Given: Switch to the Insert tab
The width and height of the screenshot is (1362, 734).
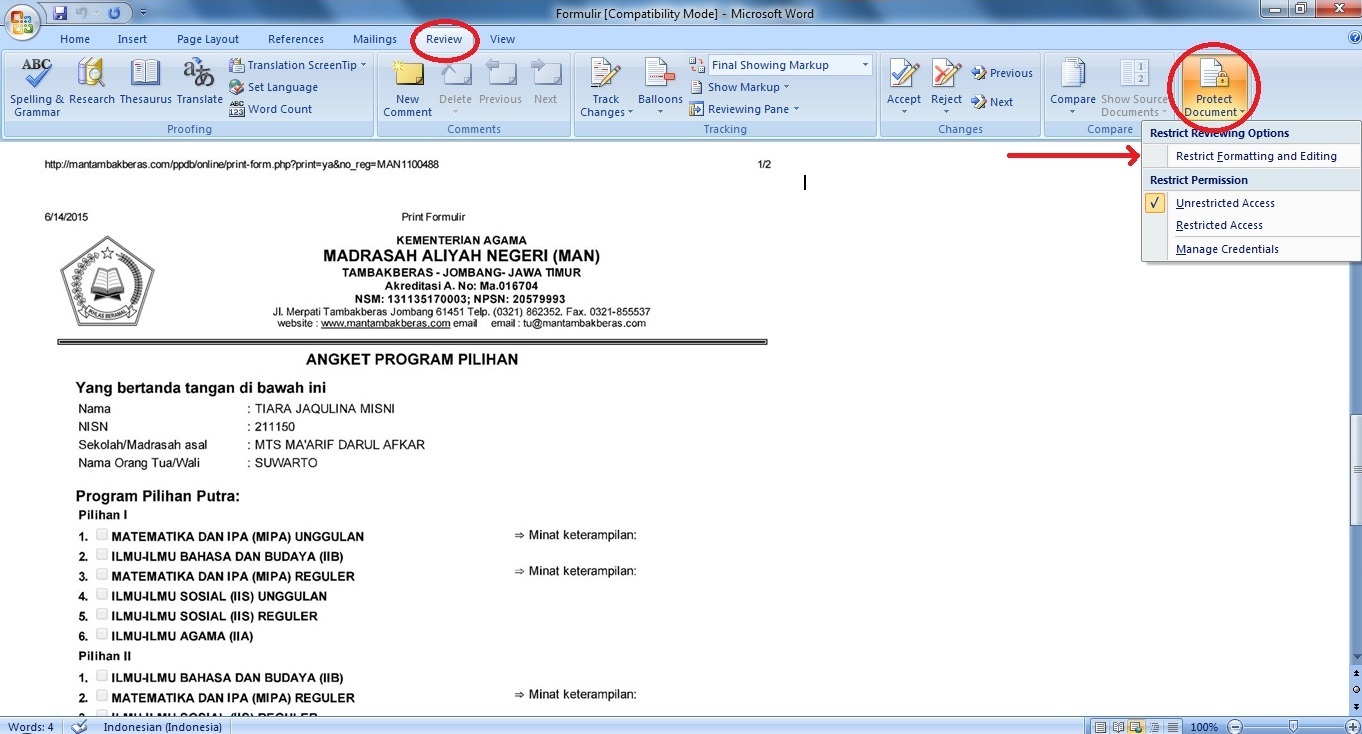Looking at the screenshot, I should coord(132,39).
